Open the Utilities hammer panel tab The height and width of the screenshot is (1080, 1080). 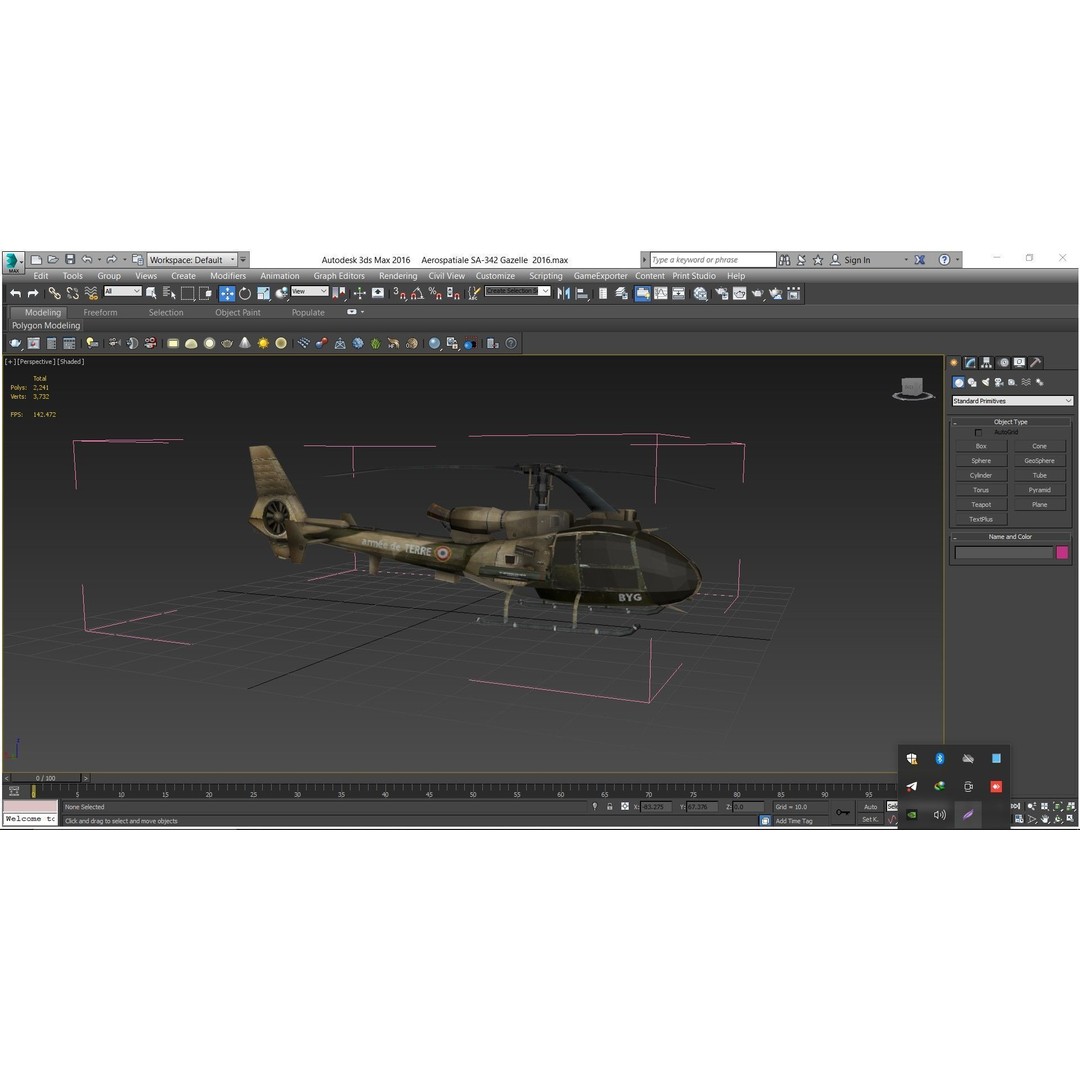[x=1035, y=362]
